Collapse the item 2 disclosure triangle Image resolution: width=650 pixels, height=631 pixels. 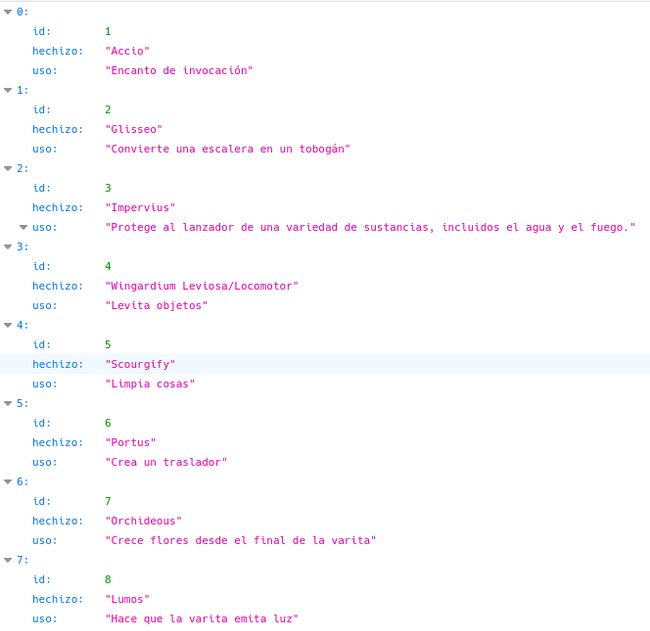[9, 168]
